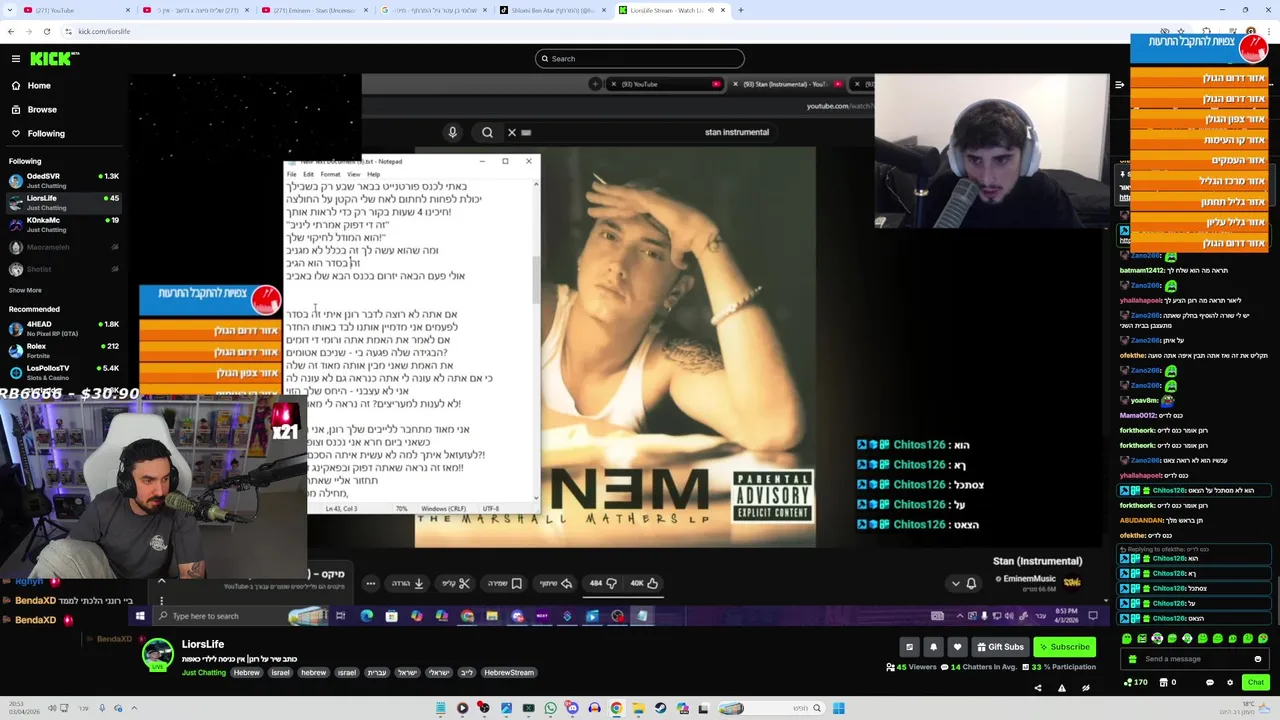
Task: Open the View menu in streamed Notepad
Action: (353, 174)
